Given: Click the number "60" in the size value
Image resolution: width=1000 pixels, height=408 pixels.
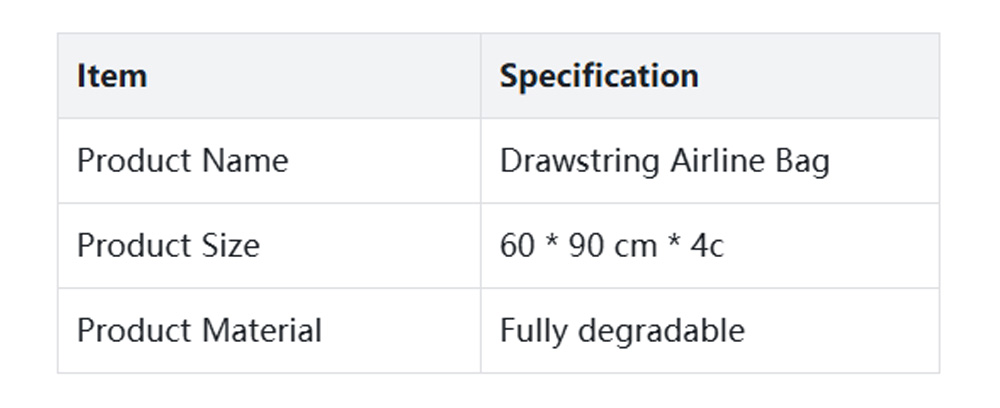Looking at the screenshot, I should click(517, 246).
